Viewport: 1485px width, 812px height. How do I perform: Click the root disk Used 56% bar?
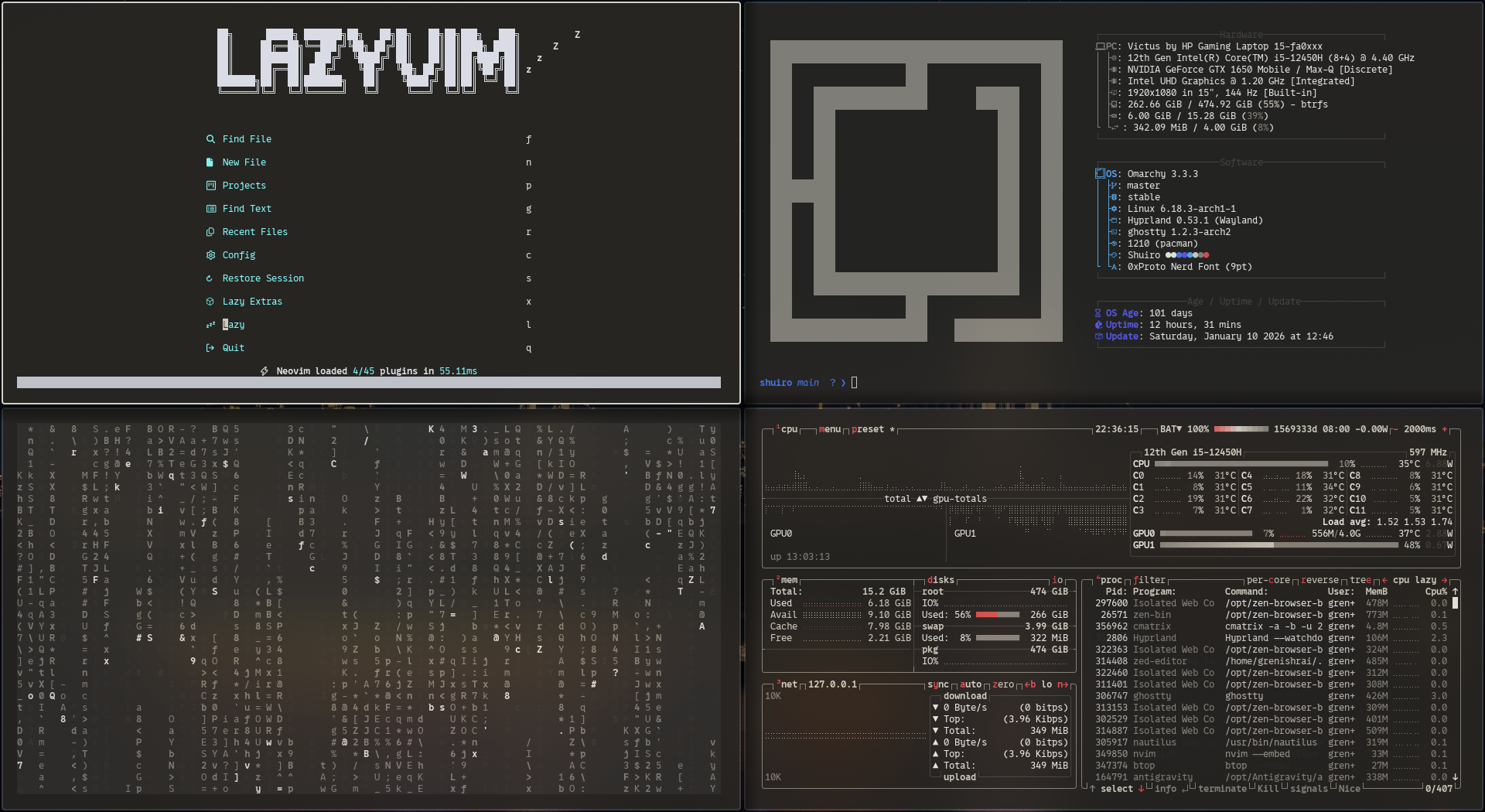click(998, 615)
